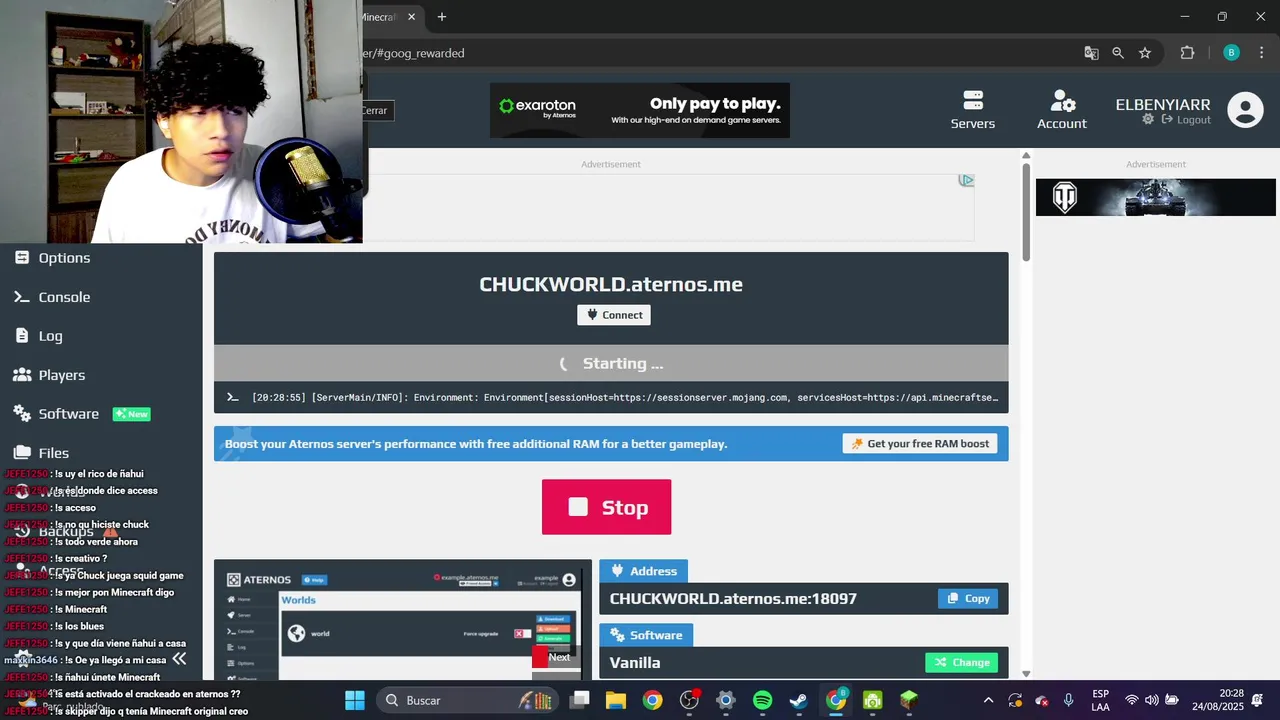Open the Chrome profile B avatar
Viewport: 1280px width, 720px height.
point(1232,53)
